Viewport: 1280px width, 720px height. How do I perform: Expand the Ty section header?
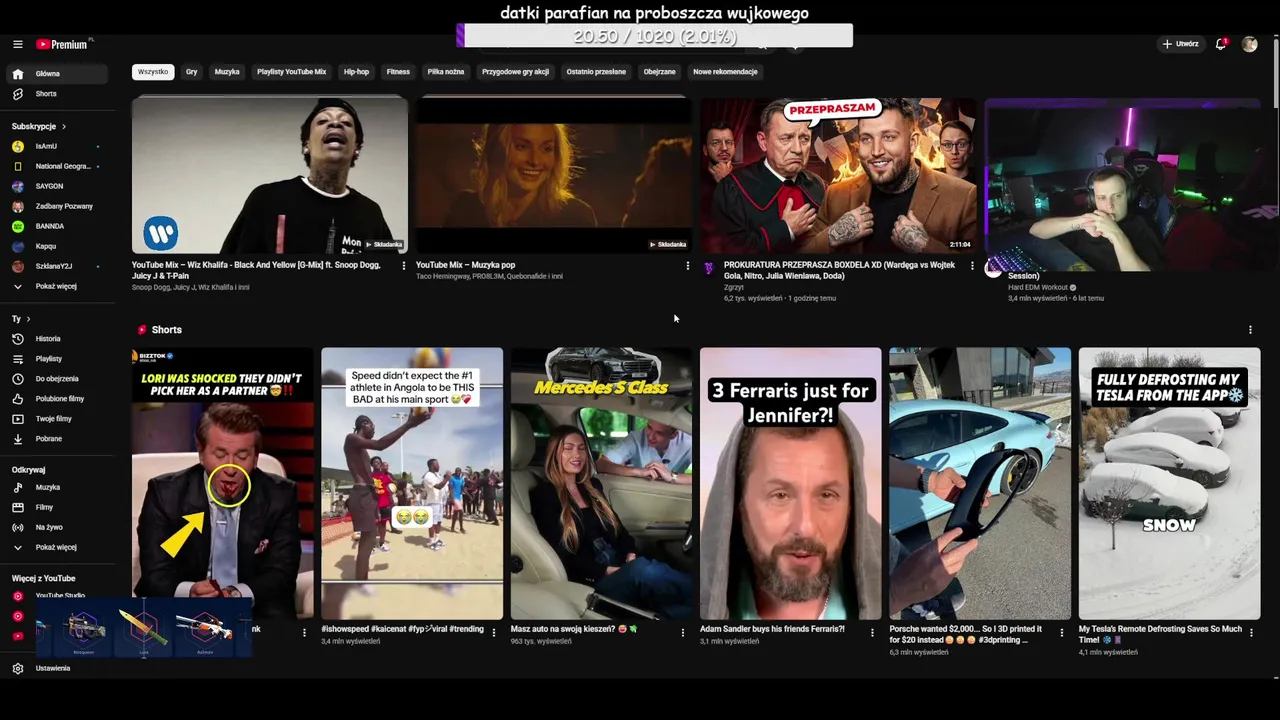coord(21,319)
